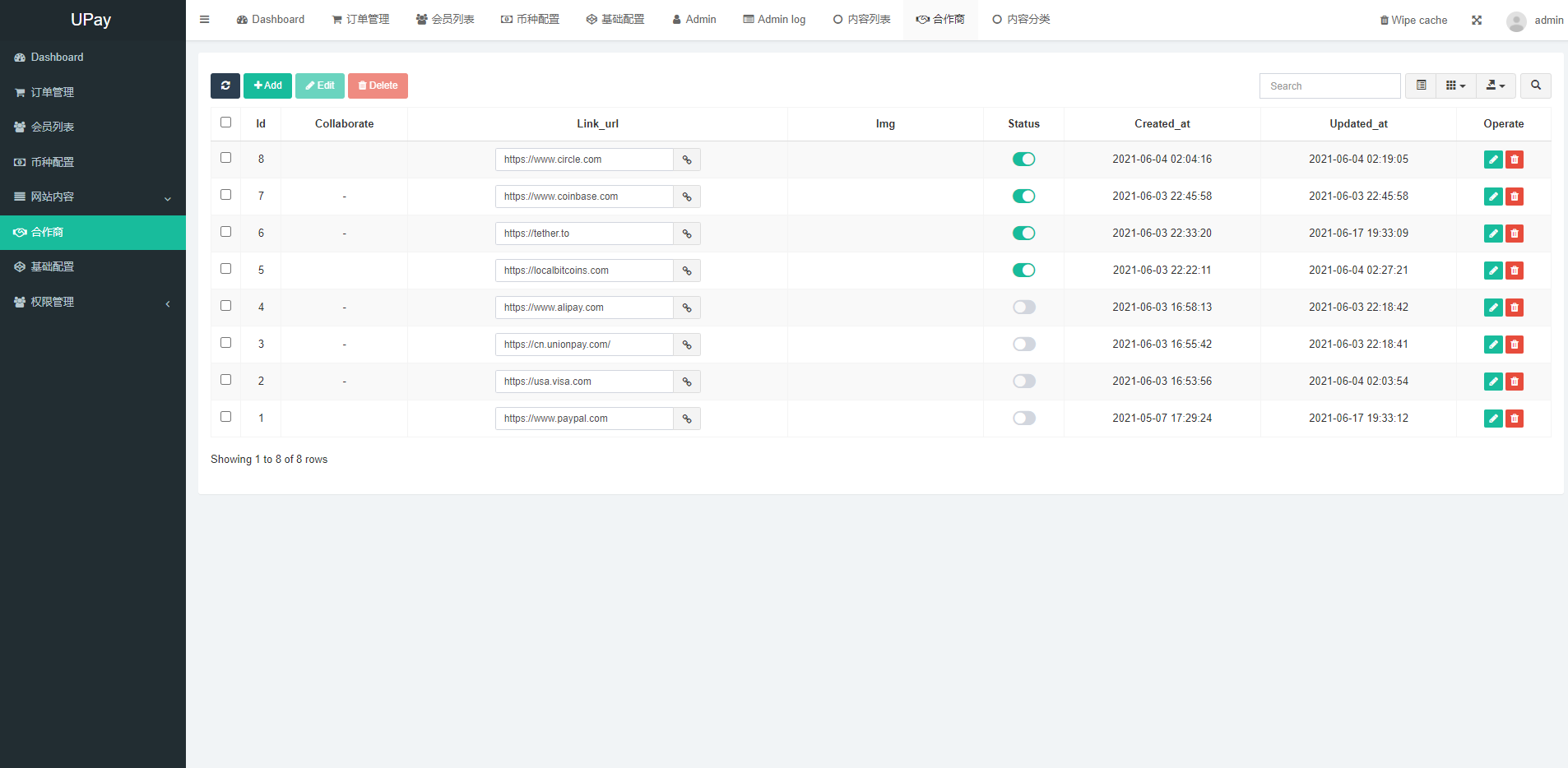The height and width of the screenshot is (768, 1568).
Task: Open link icon next to paypal.com URL
Action: point(687,419)
